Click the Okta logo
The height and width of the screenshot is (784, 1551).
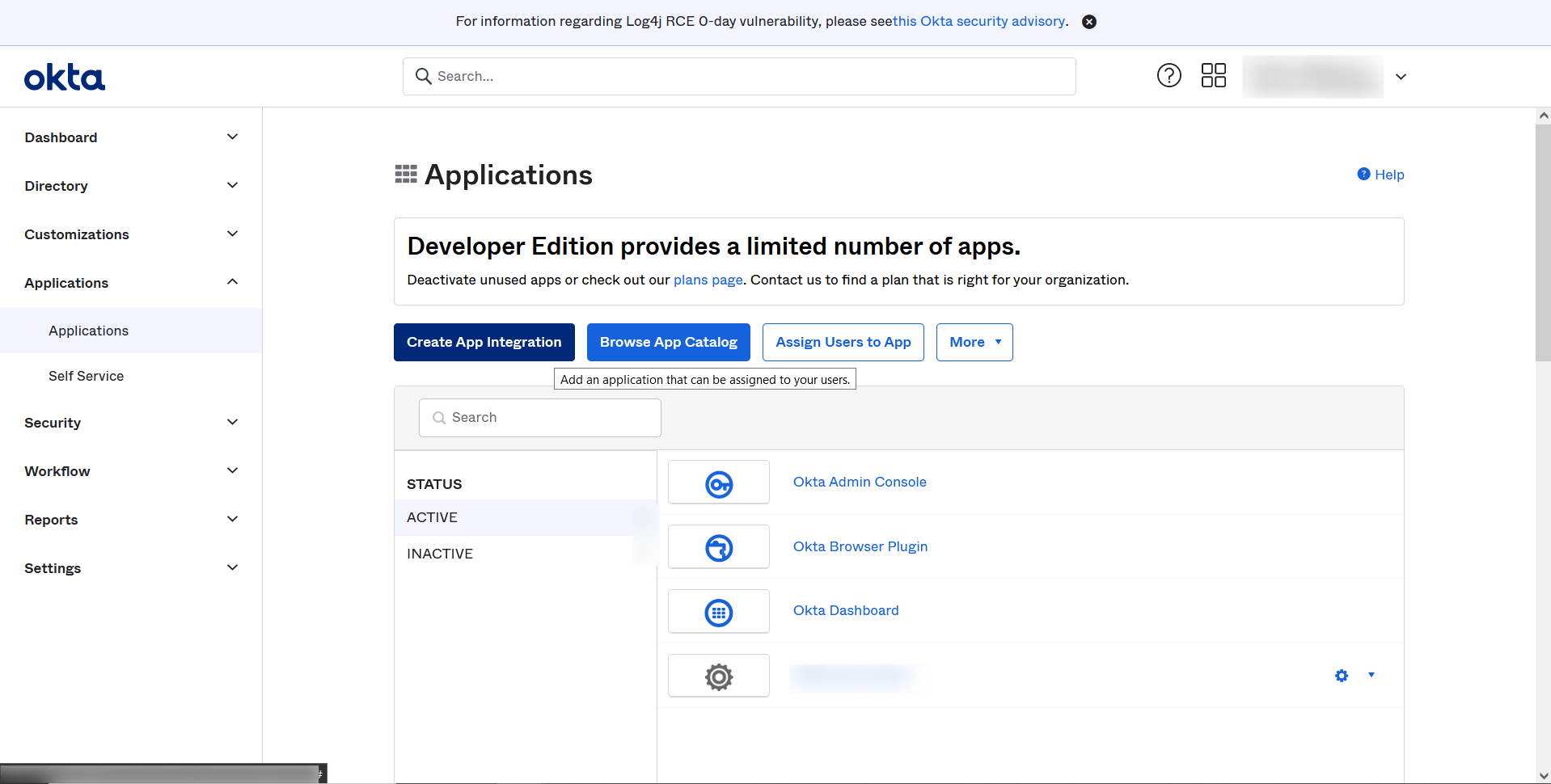[65, 78]
